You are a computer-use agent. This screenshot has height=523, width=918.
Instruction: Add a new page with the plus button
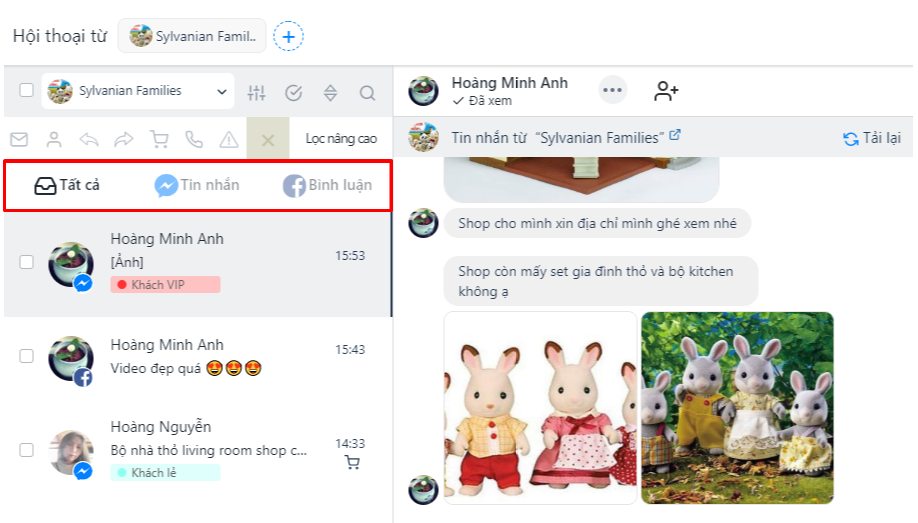point(289,36)
